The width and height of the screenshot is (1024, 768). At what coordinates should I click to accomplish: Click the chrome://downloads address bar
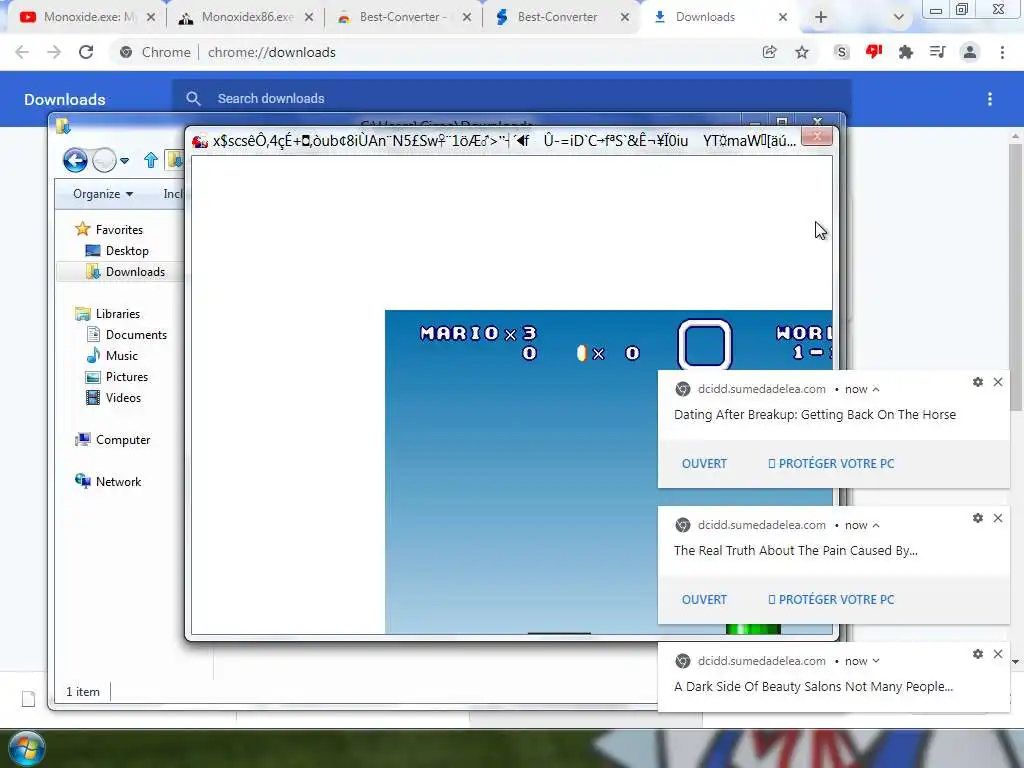[x=431, y=52]
